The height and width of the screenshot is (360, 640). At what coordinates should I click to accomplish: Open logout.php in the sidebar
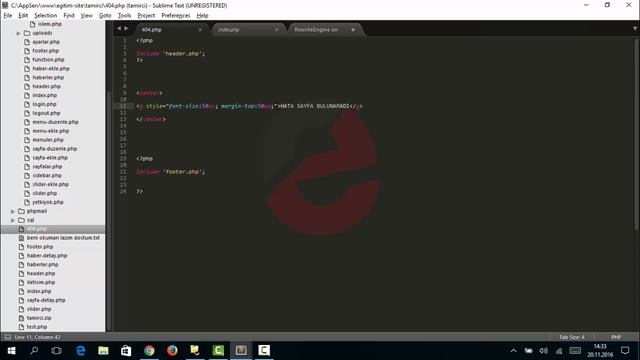click(46, 113)
